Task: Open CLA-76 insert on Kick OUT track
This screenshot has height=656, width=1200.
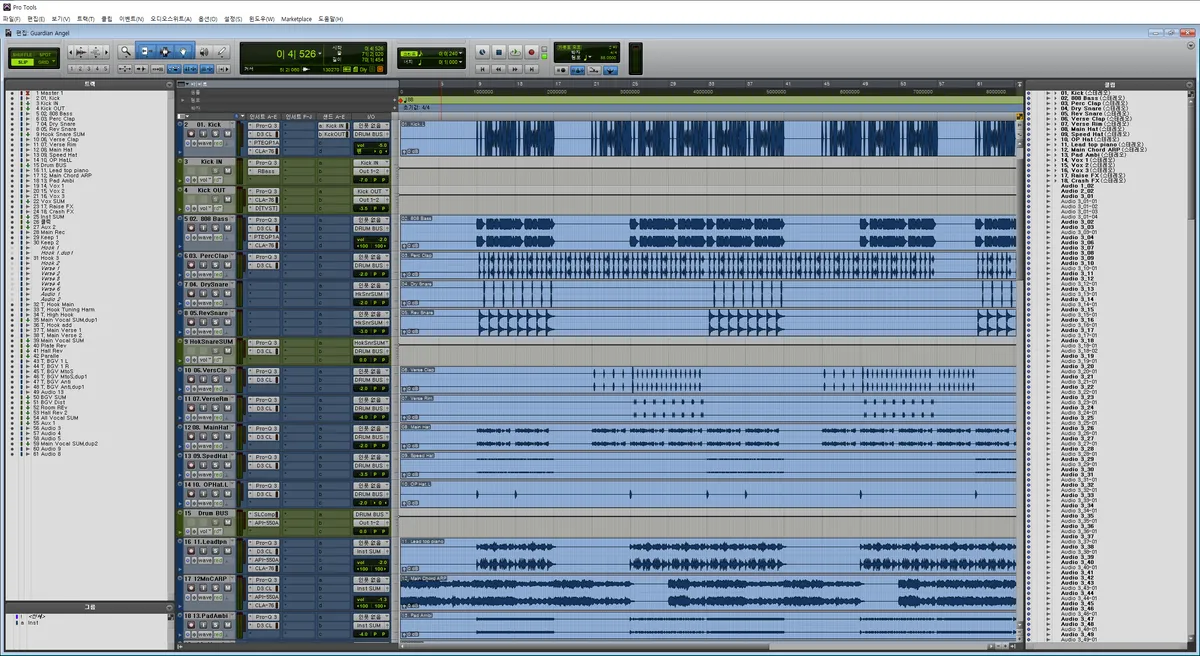Action: pyautogui.click(x=264, y=198)
